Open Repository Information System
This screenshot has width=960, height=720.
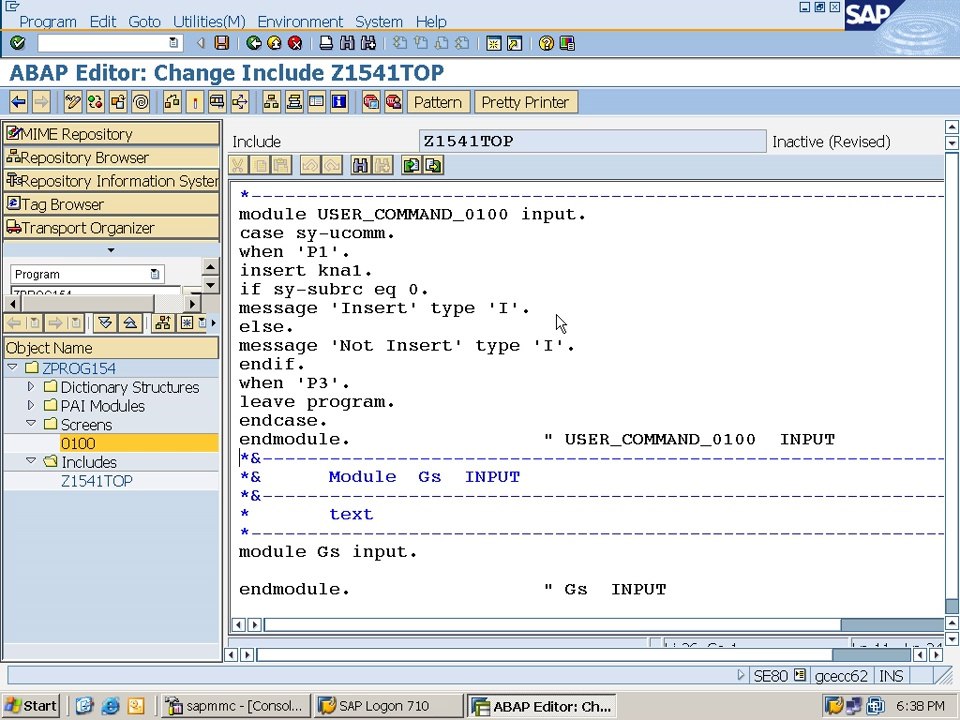coord(111,181)
